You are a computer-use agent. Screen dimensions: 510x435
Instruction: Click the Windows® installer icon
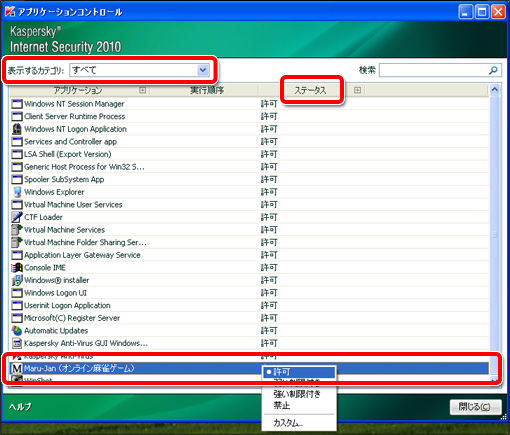point(17,280)
